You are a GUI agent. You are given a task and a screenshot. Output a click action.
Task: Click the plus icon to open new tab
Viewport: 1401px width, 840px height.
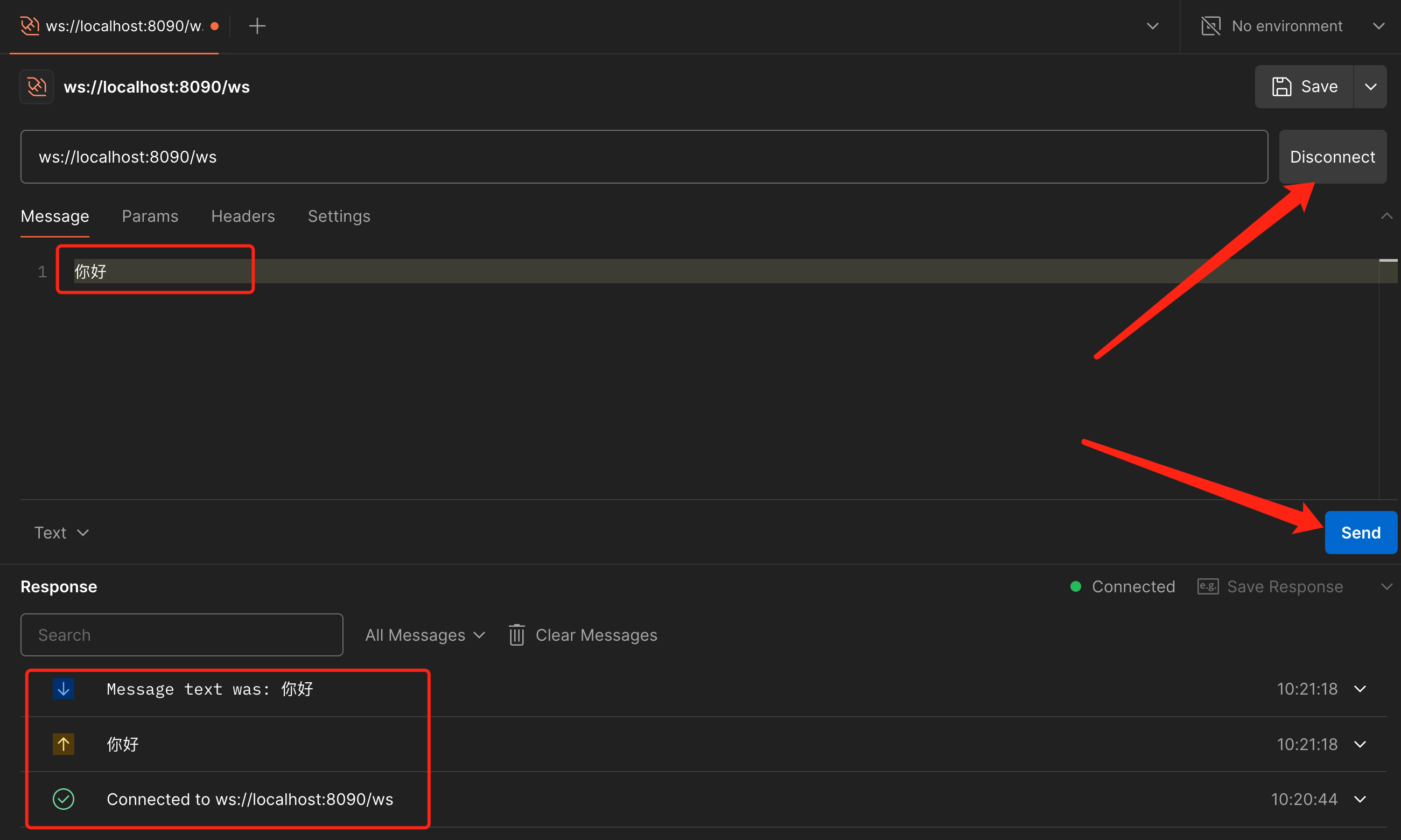click(257, 26)
